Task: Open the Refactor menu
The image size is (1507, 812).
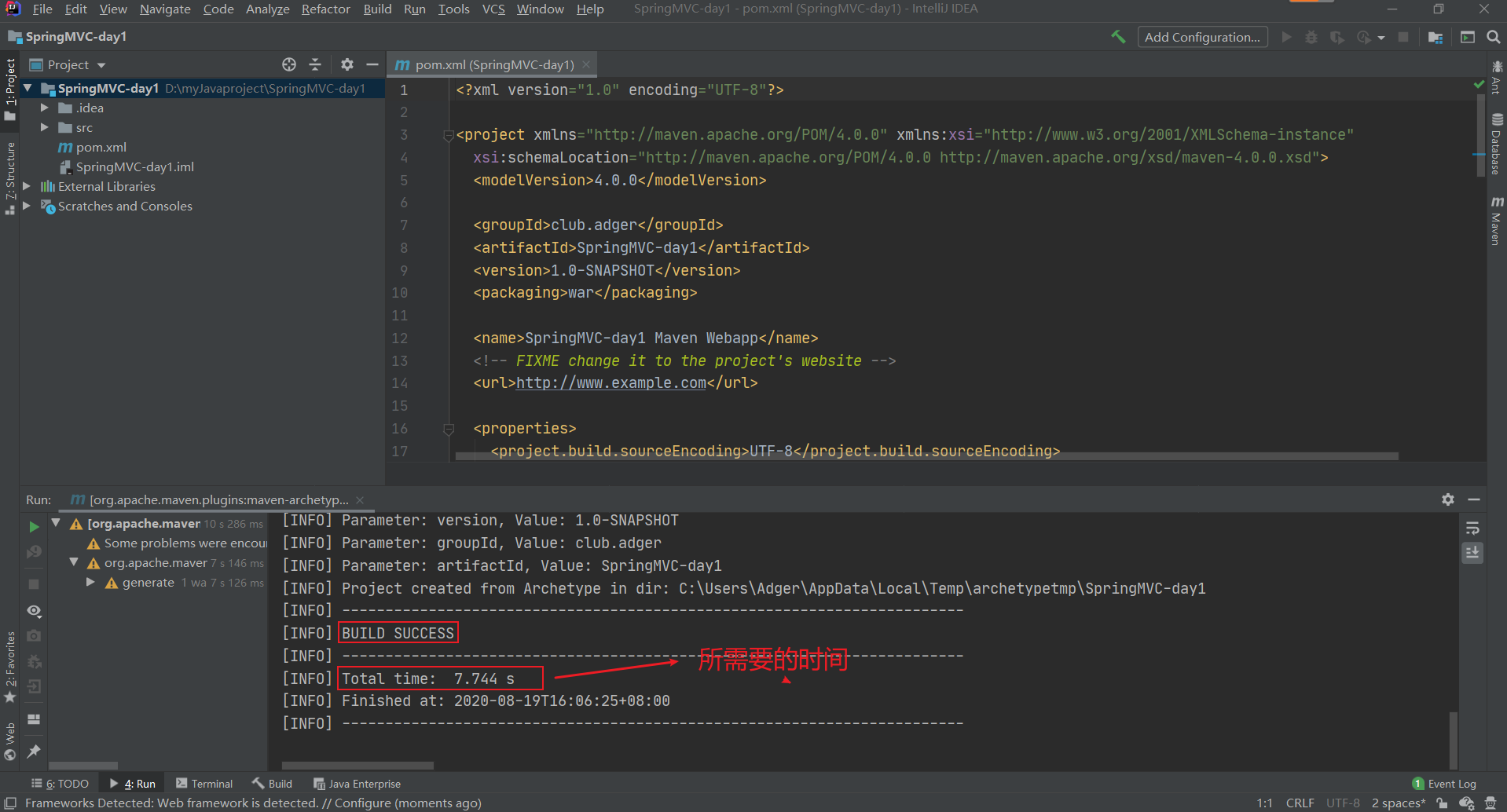Action: (325, 9)
